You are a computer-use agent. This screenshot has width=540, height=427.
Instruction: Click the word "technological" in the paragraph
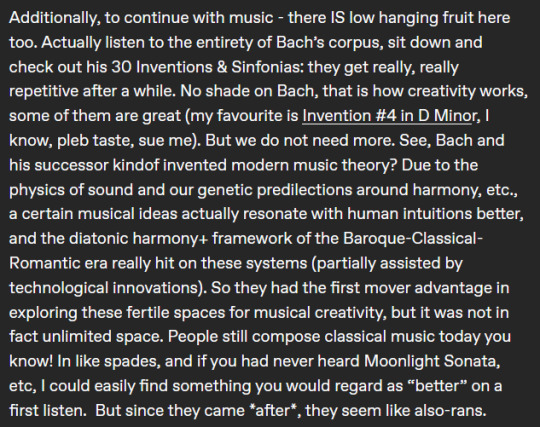(59, 288)
